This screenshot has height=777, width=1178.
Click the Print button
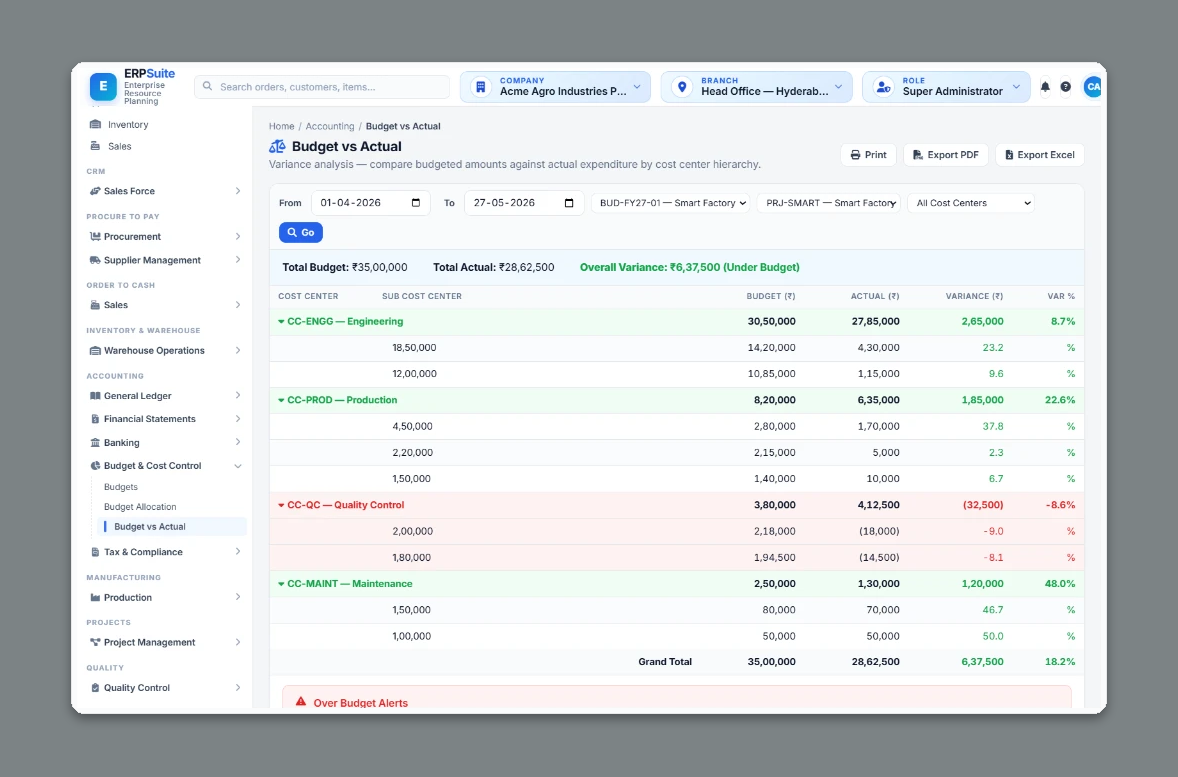(868, 155)
